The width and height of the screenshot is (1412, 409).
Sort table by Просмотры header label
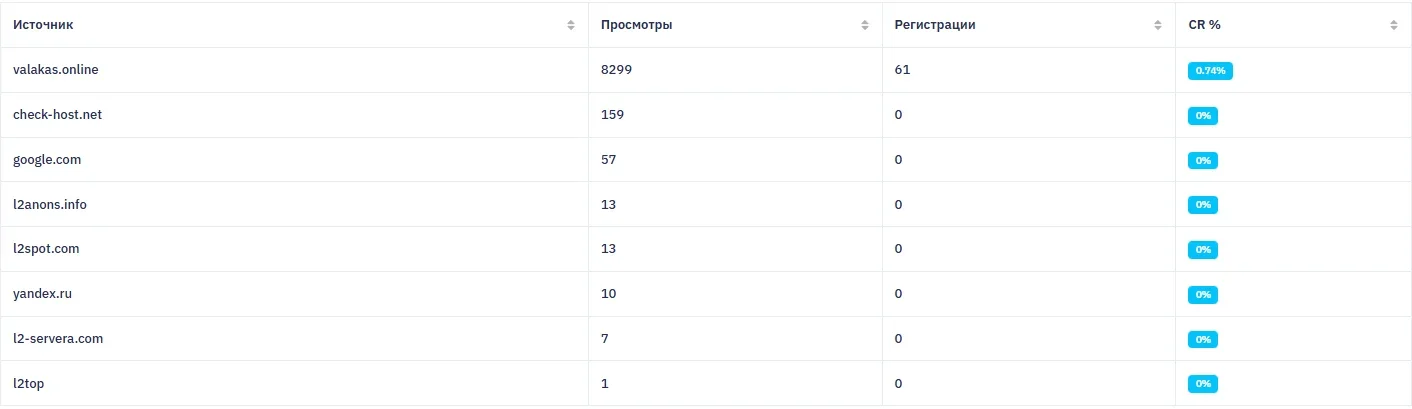pyautogui.click(x=636, y=25)
